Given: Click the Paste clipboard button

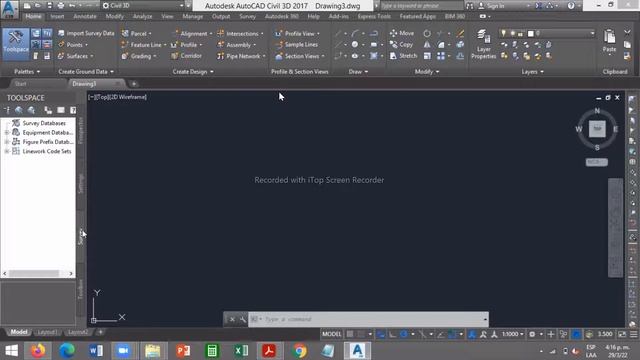Looking at the screenshot, I should [x=609, y=41].
